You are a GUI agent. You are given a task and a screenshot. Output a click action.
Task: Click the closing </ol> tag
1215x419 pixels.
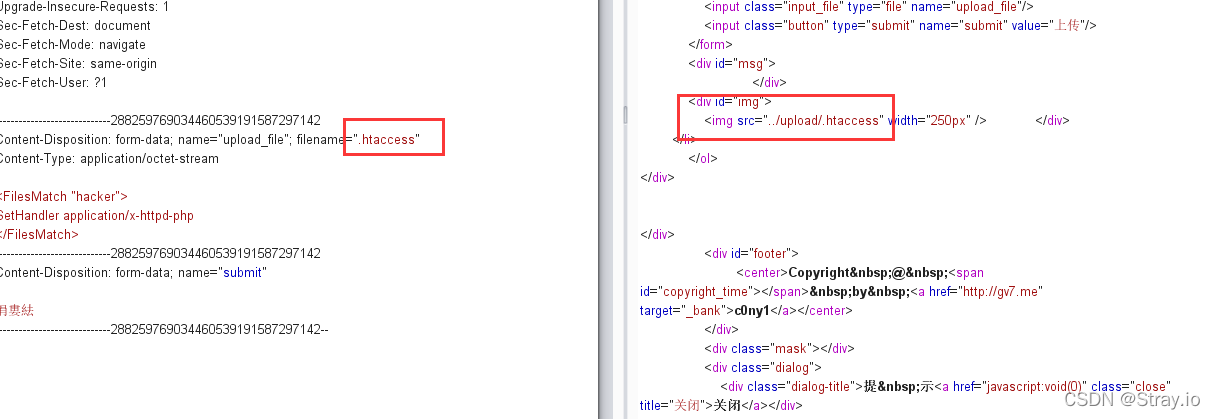pyautogui.click(x=703, y=158)
